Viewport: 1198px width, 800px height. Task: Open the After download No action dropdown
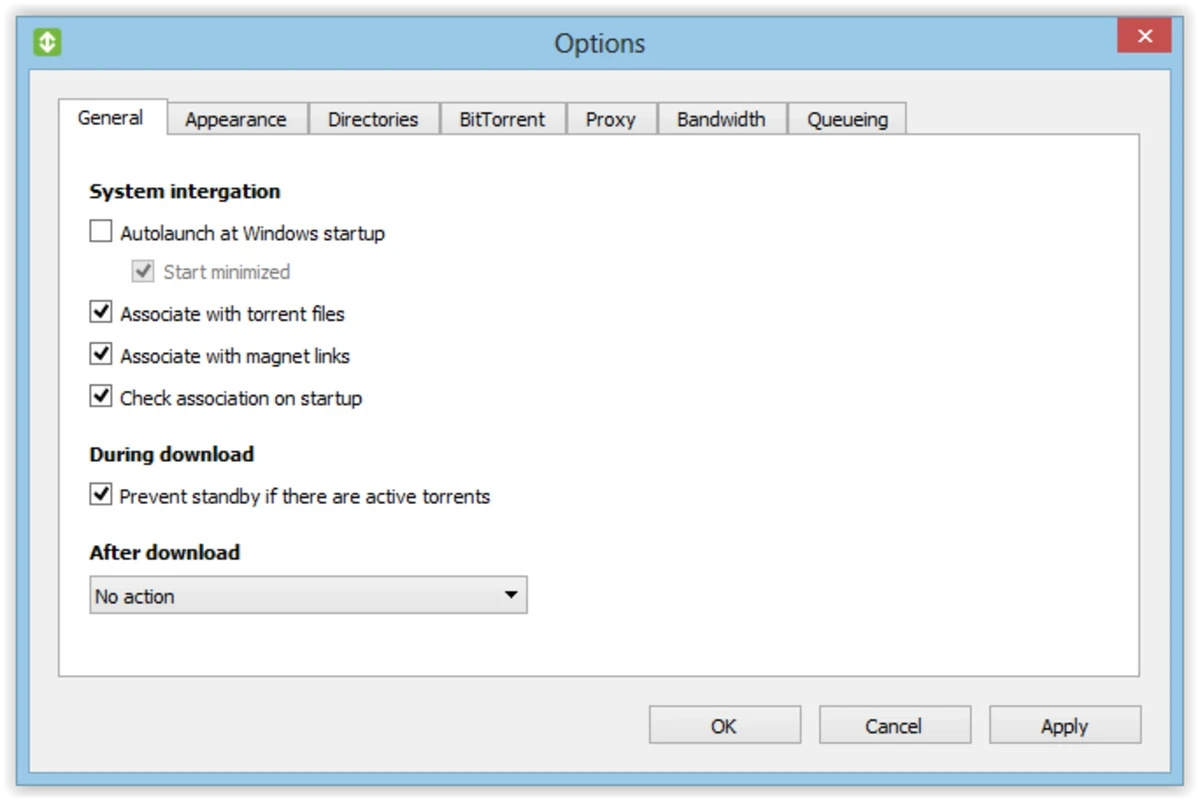pyautogui.click(x=308, y=595)
